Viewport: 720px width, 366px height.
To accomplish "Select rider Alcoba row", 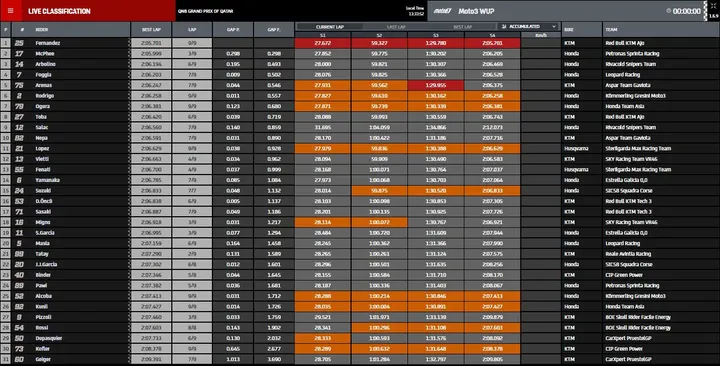I will click(360, 297).
